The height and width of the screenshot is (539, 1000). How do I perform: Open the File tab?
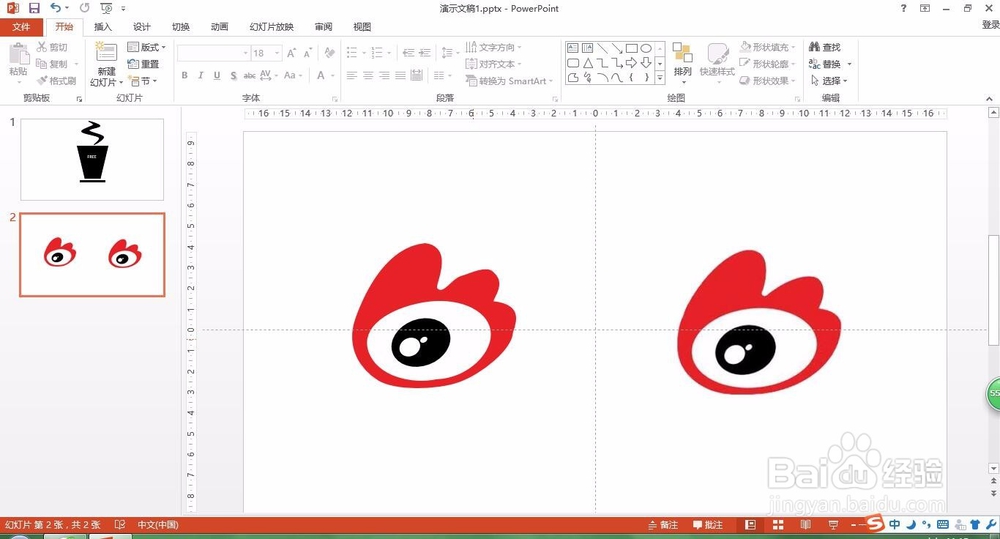(21, 27)
